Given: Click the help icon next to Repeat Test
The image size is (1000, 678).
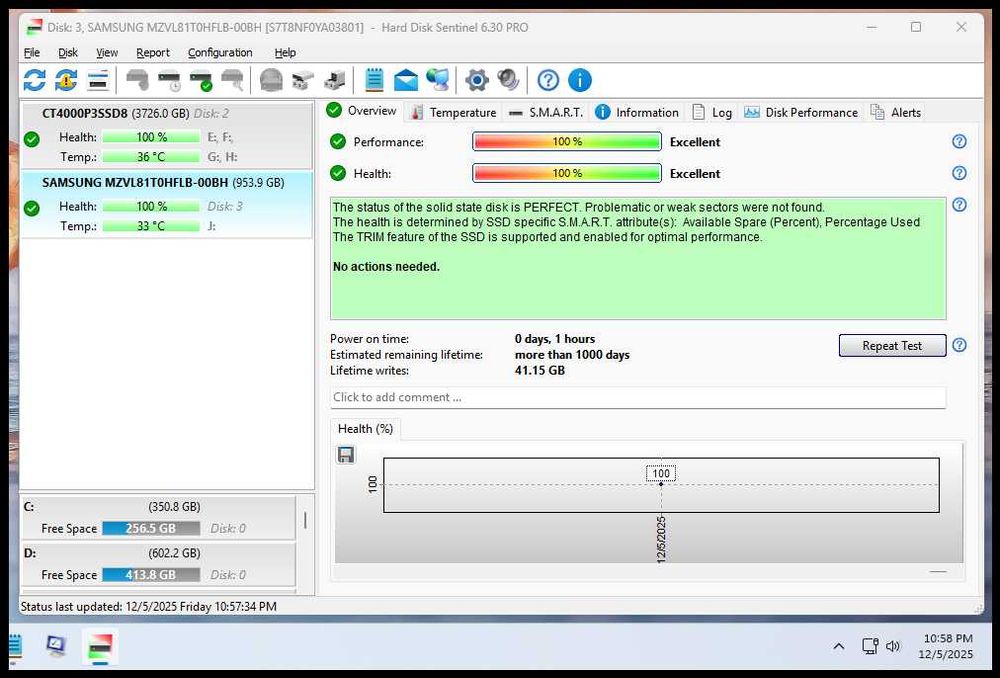Looking at the screenshot, I should [959, 345].
